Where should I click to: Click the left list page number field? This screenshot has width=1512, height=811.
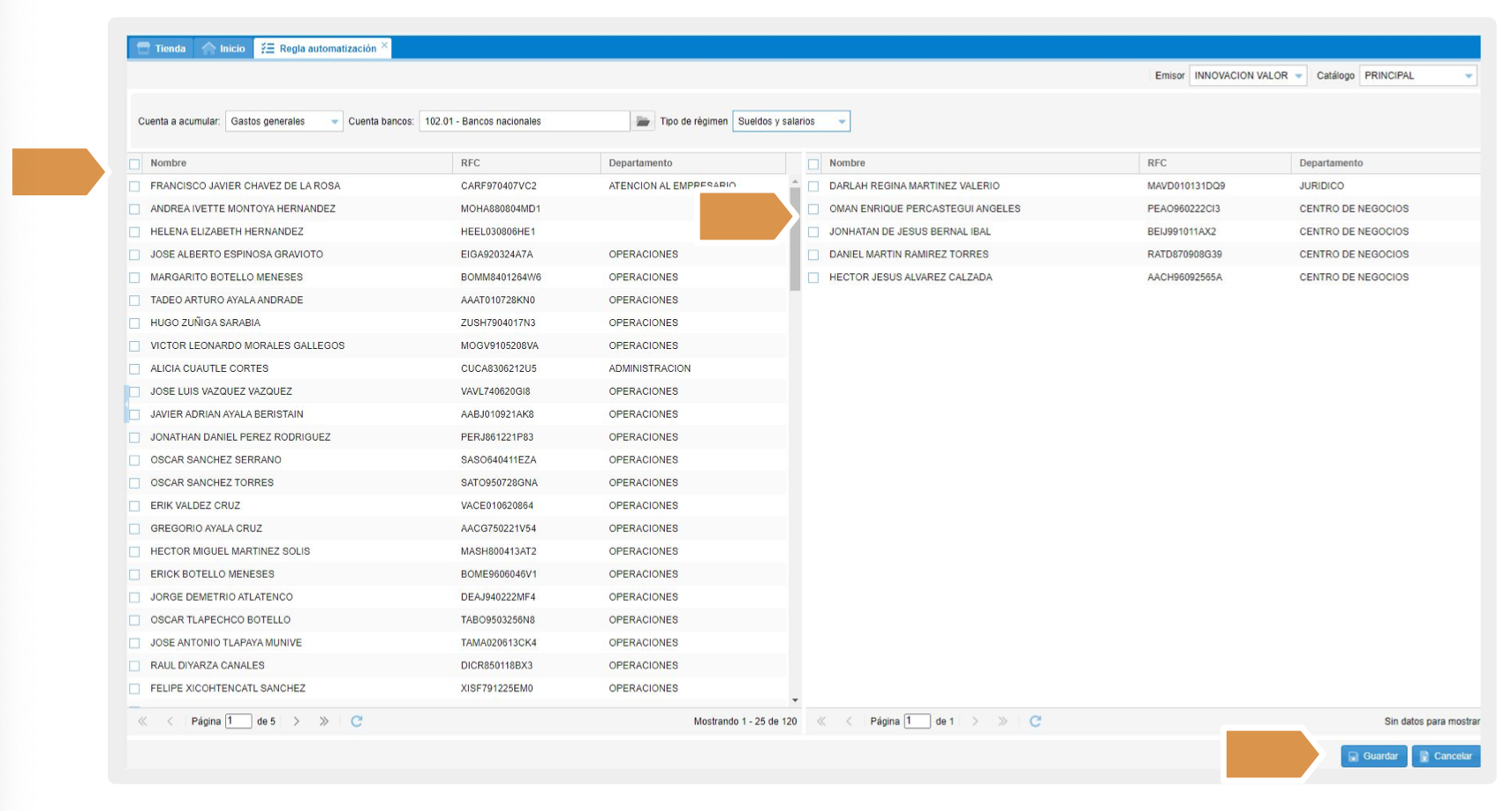pos(238,721)
